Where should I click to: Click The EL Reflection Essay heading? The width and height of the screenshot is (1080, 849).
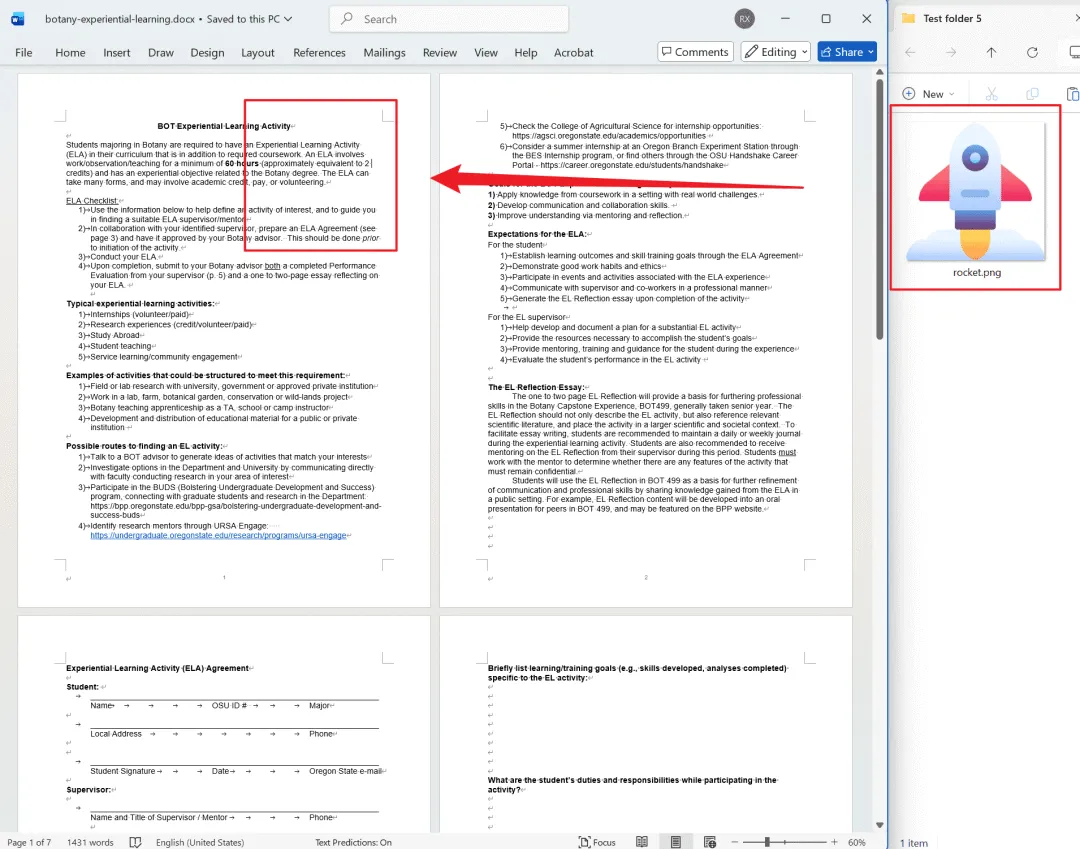[536, 387]
